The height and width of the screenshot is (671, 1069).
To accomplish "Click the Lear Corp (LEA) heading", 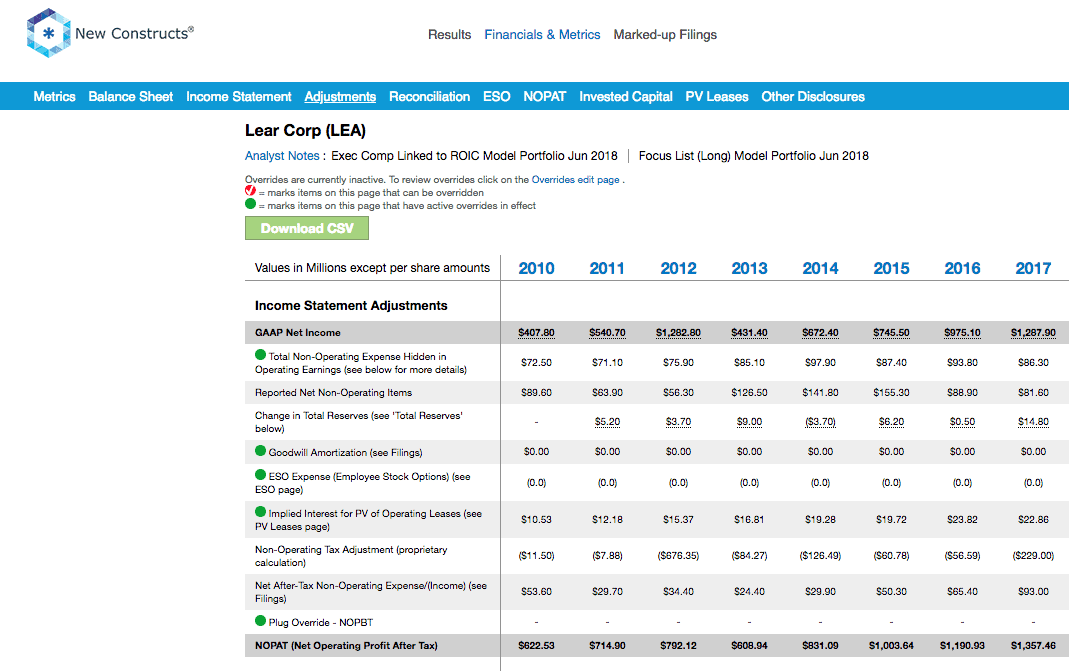I will tap(305, 130).
